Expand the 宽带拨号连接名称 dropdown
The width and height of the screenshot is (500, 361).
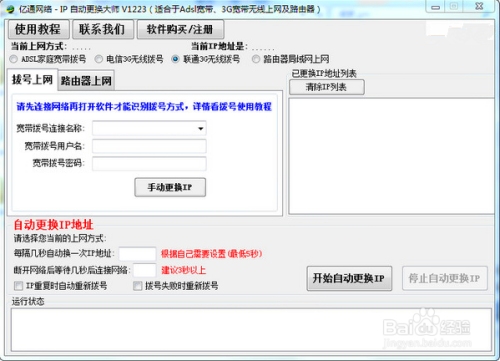point(201,128)
